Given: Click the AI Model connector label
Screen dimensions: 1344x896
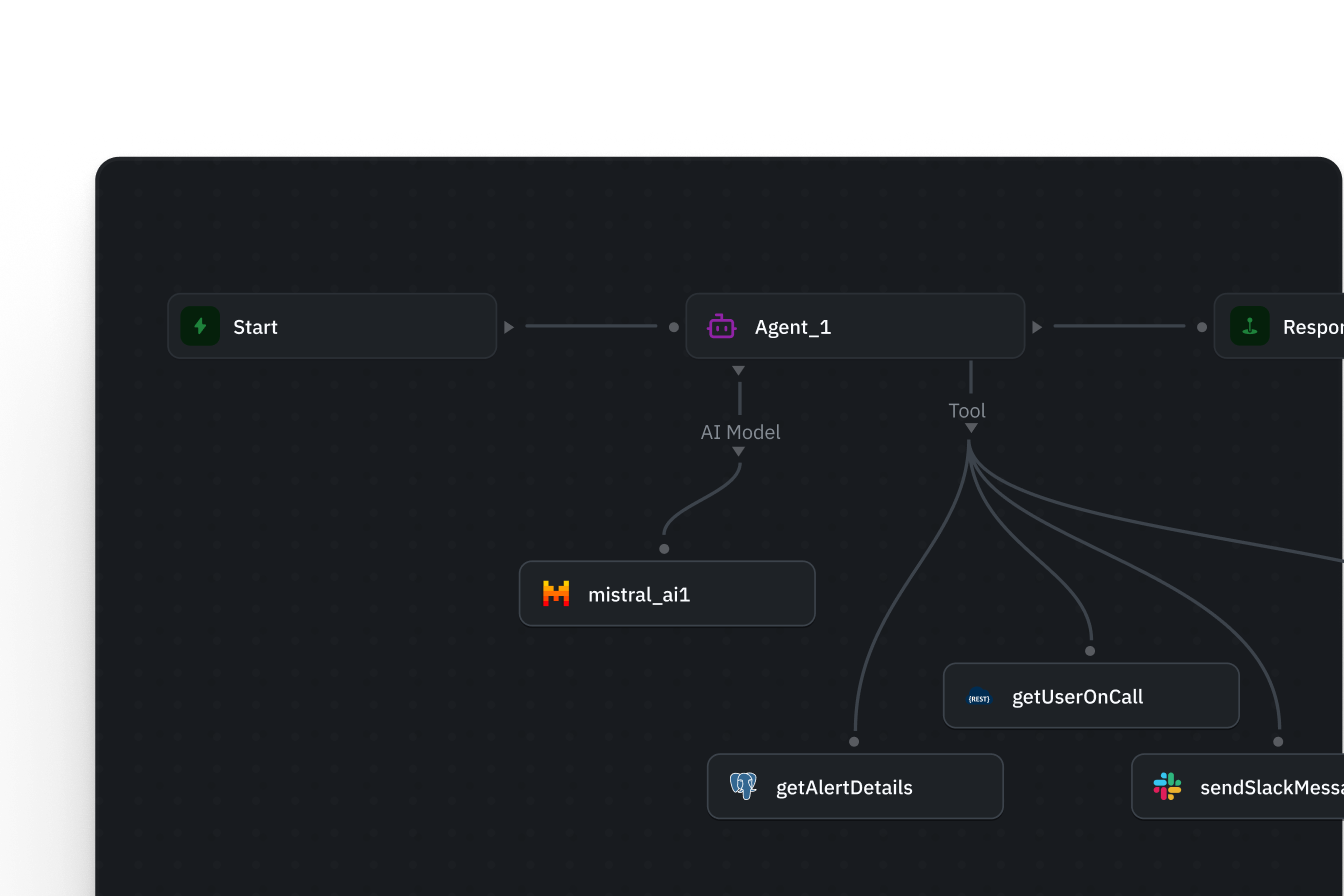Looking at the screenshot, I should click(740, 432).
